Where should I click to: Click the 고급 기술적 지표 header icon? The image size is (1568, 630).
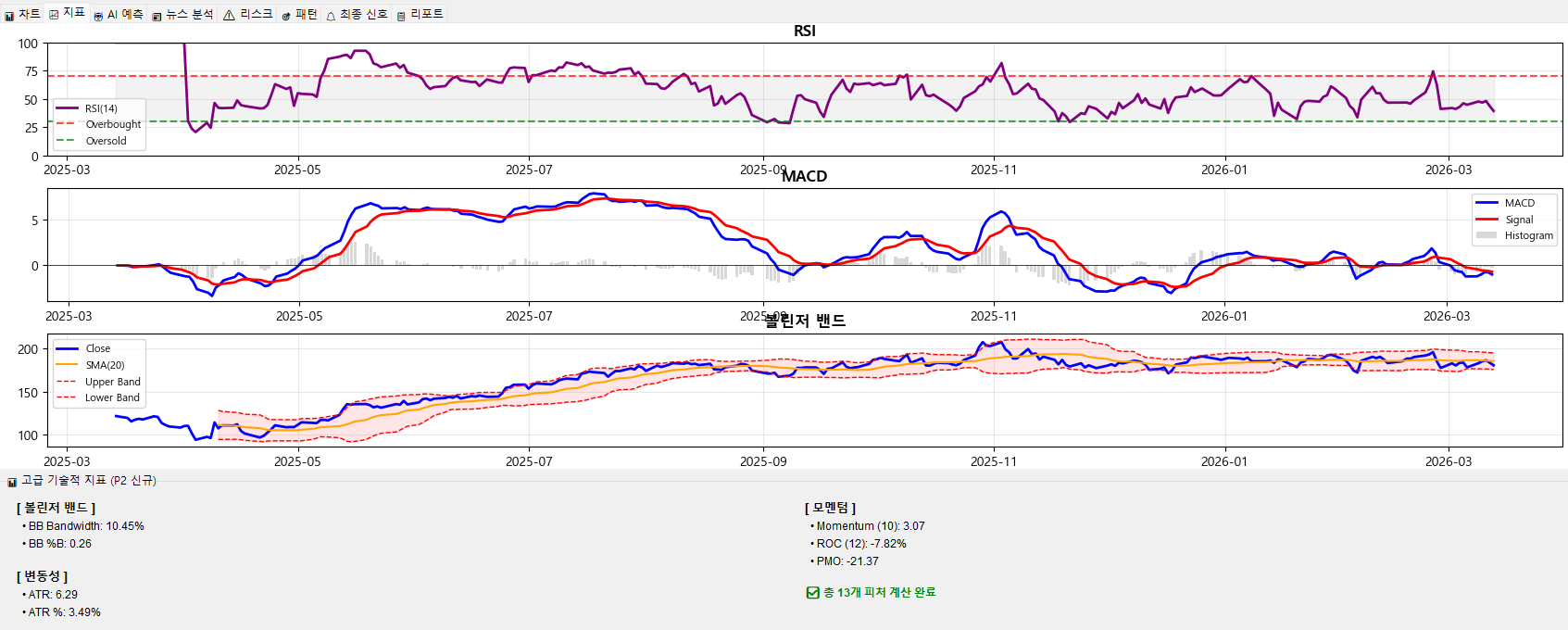12,482
